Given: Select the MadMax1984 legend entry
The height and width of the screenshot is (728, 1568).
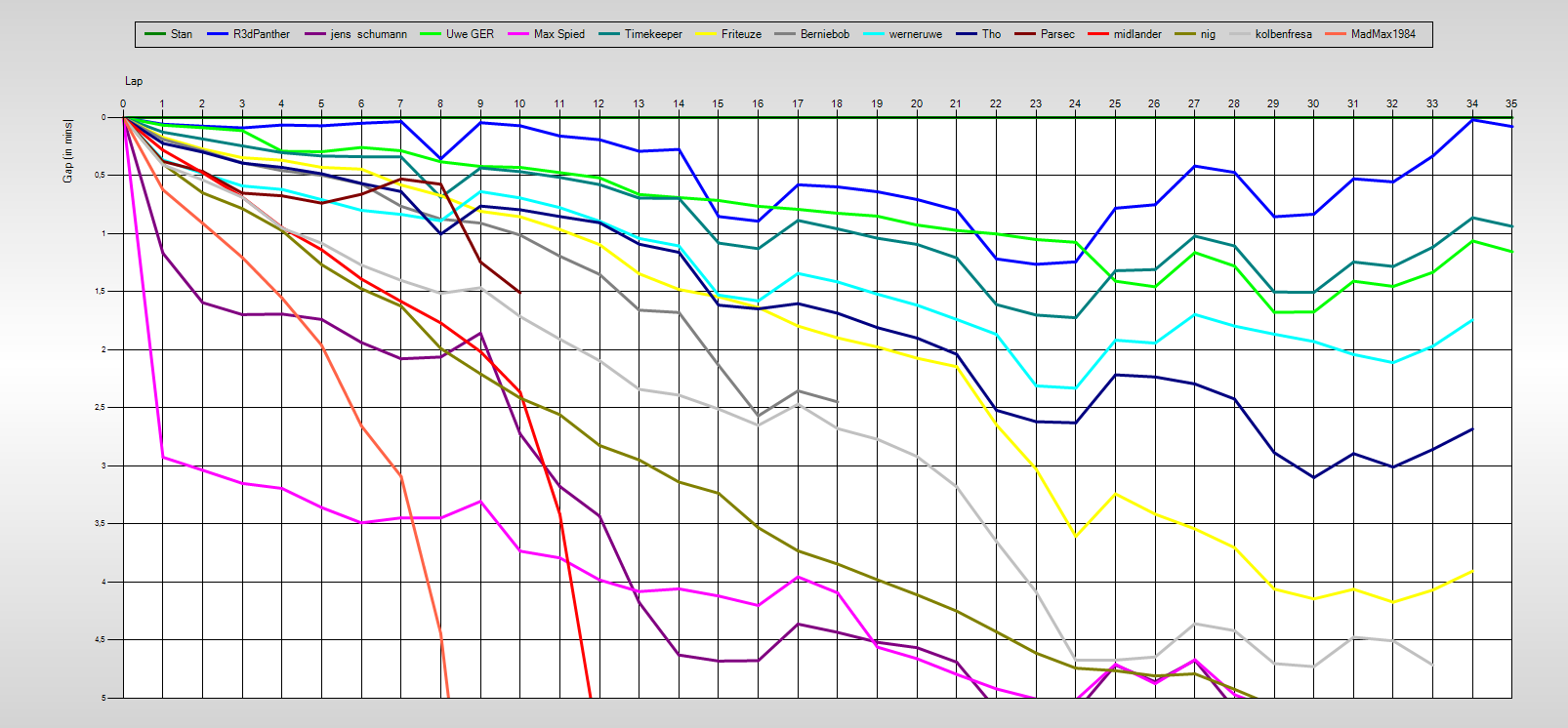Looking at the screenshot, I should click(x=1370, y=34).
